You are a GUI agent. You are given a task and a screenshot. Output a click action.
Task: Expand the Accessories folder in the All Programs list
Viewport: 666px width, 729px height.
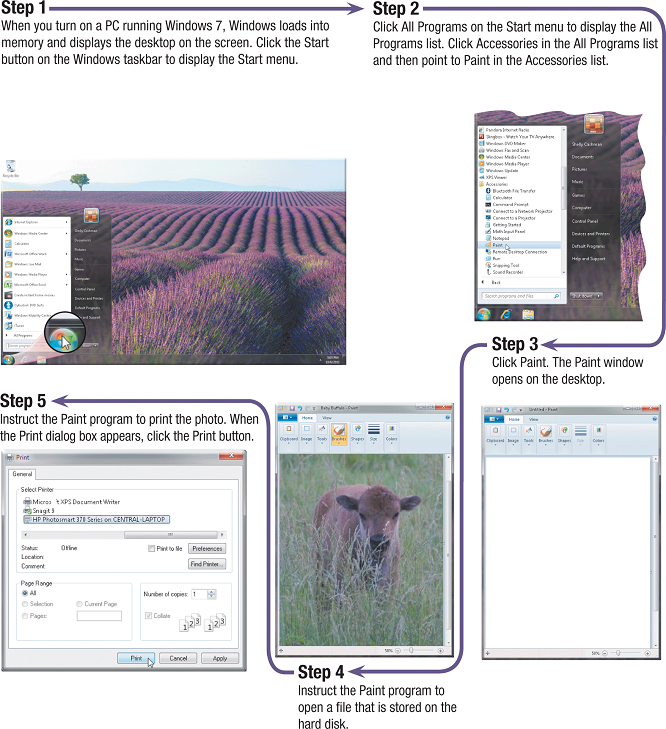click(x=493, y=184)
